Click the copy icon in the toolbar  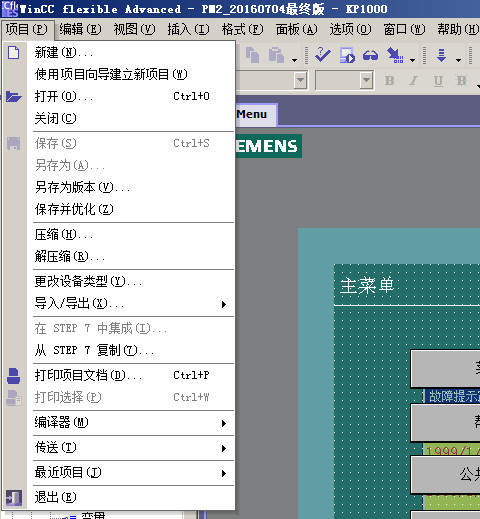click(252, 55)
